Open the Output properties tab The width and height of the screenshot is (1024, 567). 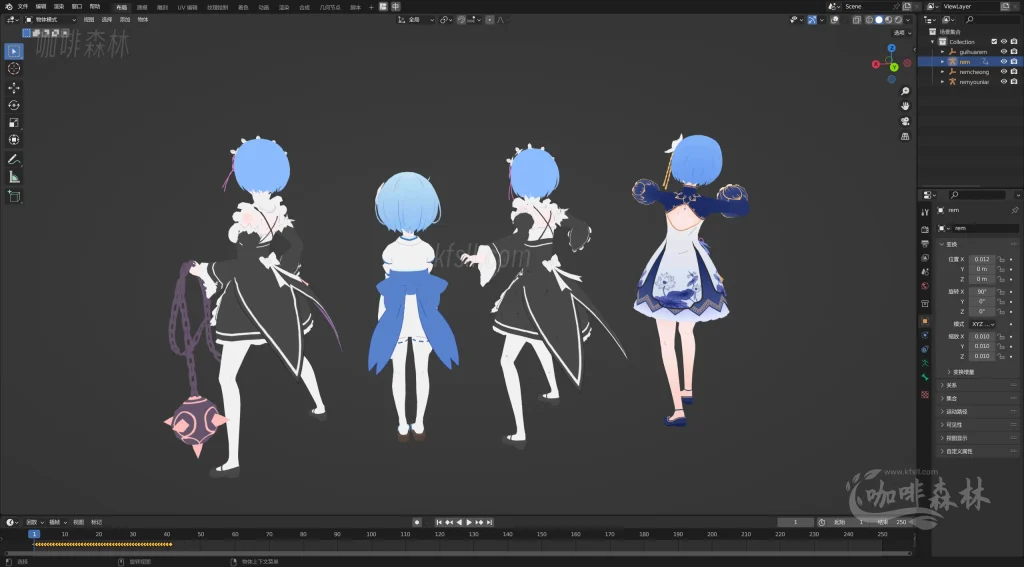tap(925, 244)
